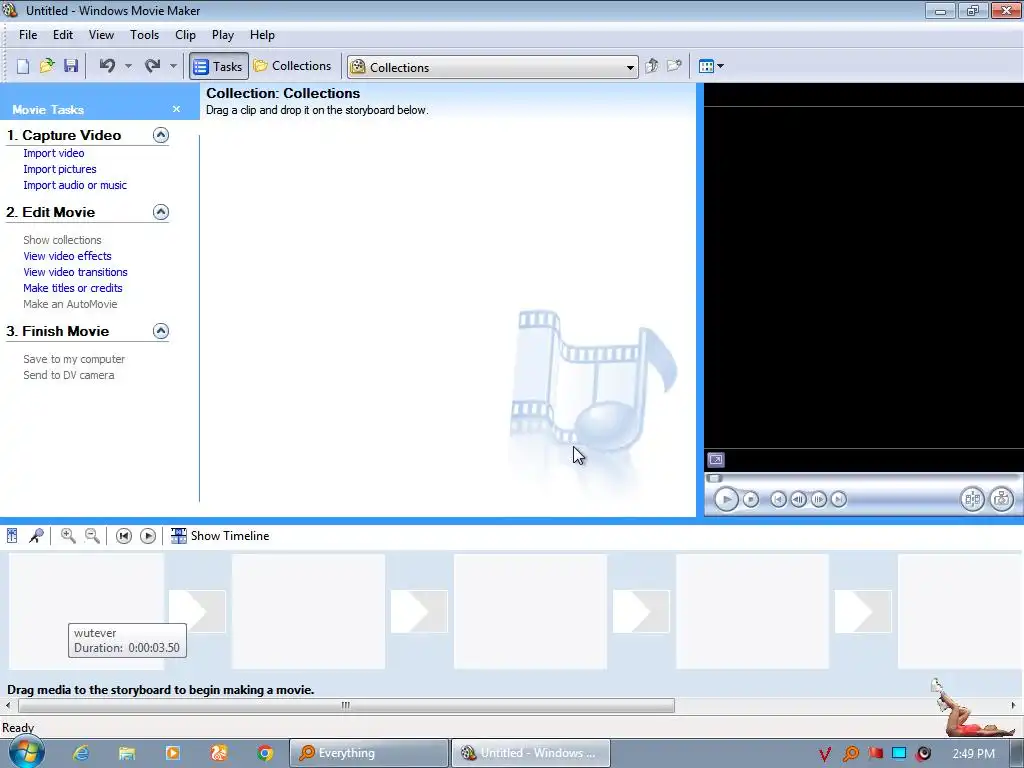Image resolution: width=1024 pixels, height=768 pixels.
Task: Click the Zoom Timeline In icon
Action: click(68, 536)
